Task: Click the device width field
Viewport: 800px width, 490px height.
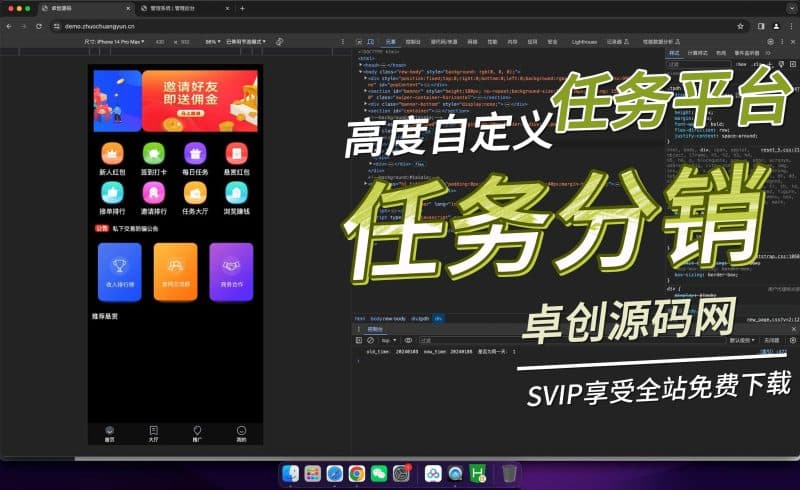Action: 160,42
